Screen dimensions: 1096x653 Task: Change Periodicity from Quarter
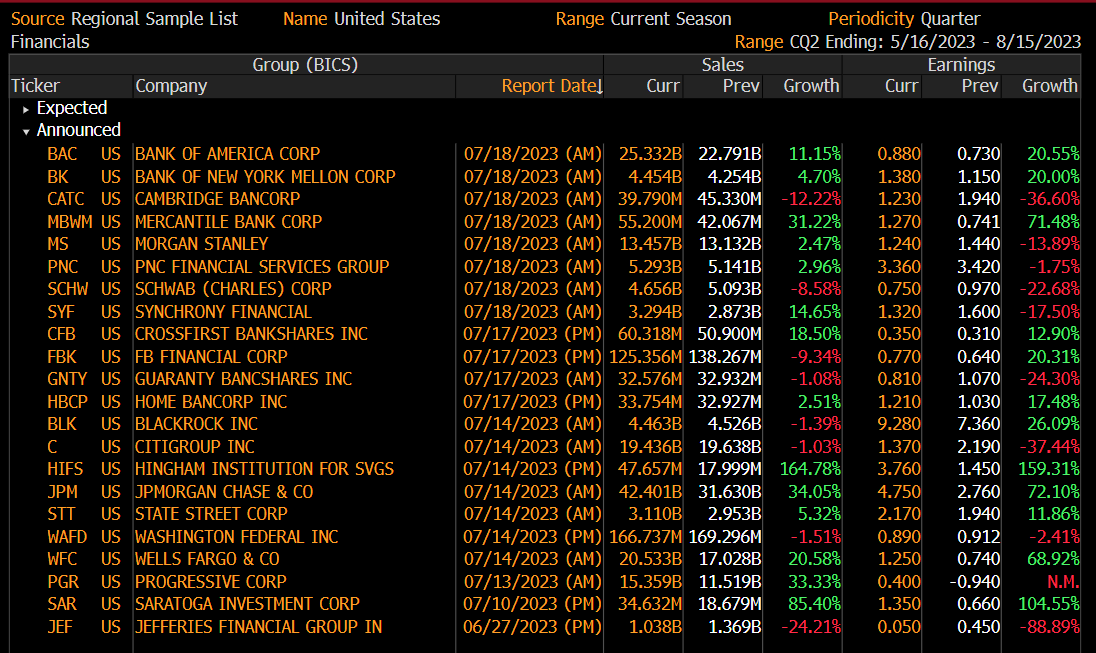pyautogui.click(x=950, y=19)
